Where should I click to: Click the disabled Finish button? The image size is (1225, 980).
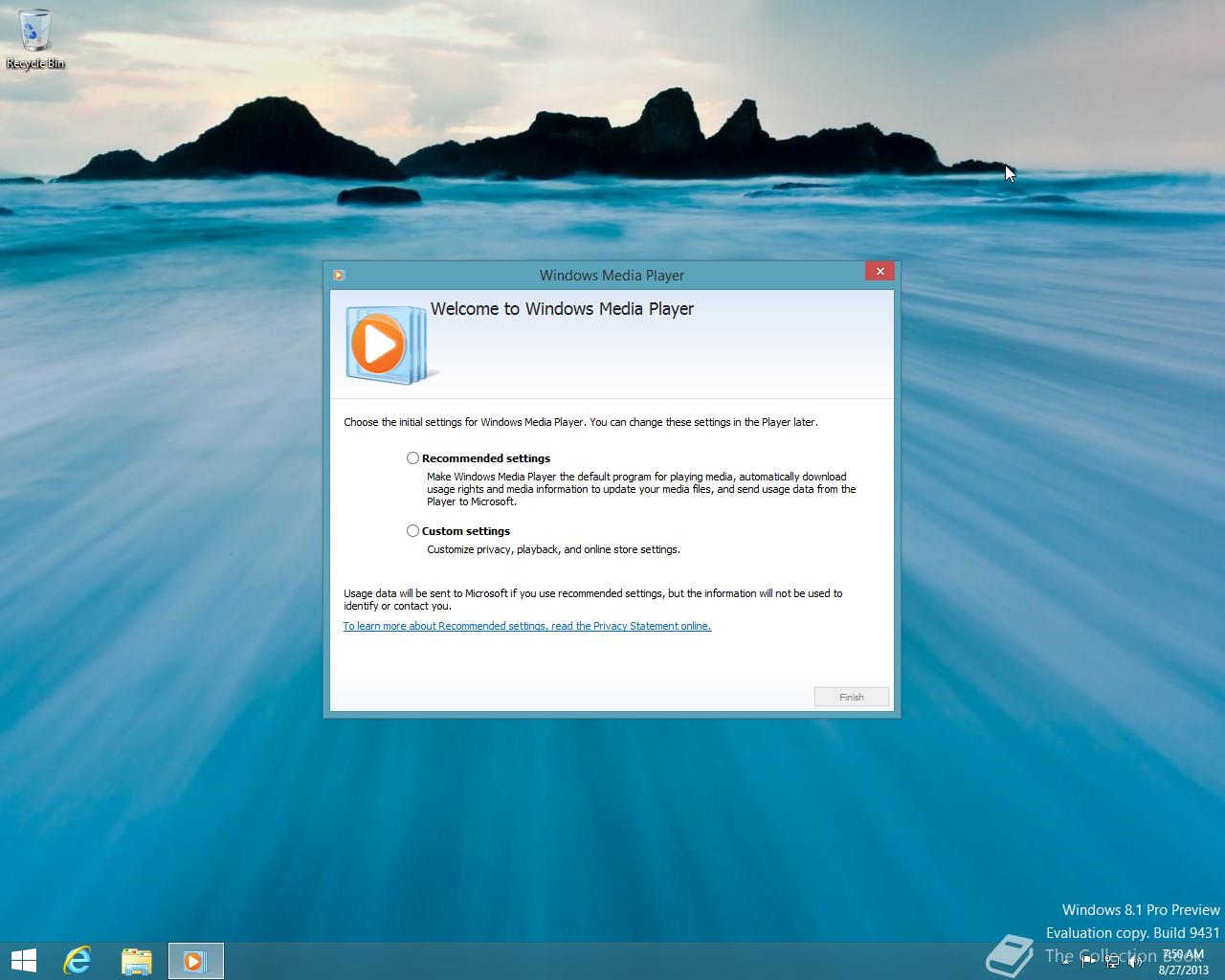tap(852, 697)
